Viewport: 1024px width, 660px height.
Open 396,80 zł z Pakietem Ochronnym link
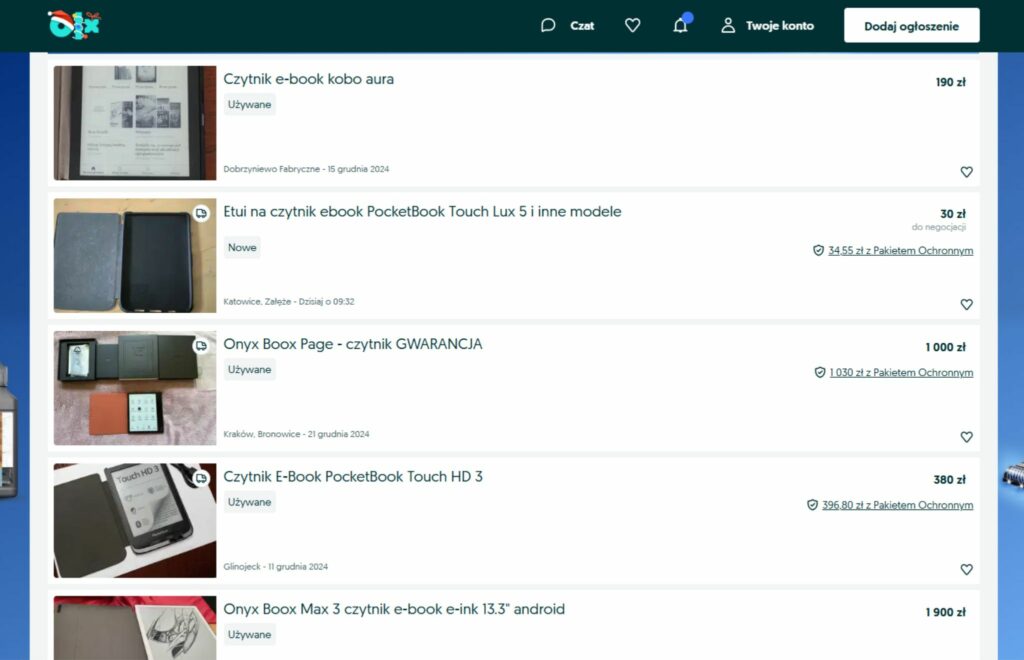tap(897, 505)
